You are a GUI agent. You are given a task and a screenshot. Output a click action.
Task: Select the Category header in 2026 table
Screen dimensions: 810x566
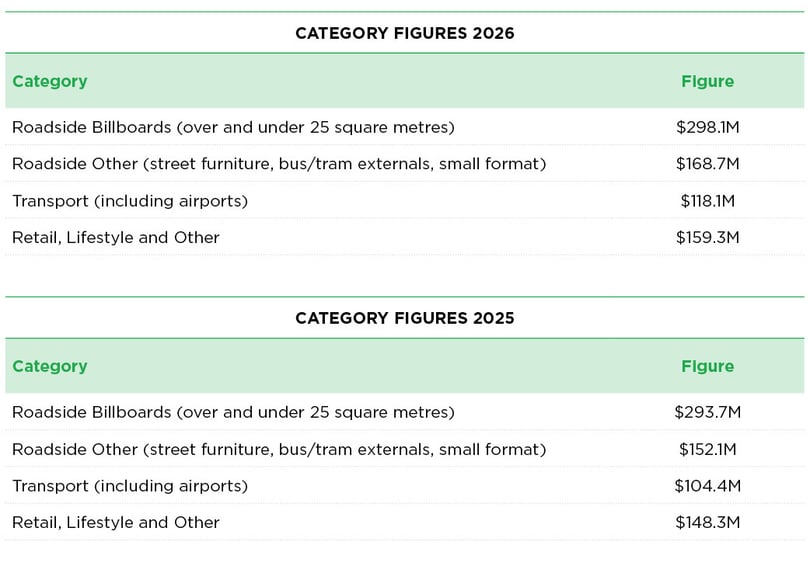click(x=50, y=82)
